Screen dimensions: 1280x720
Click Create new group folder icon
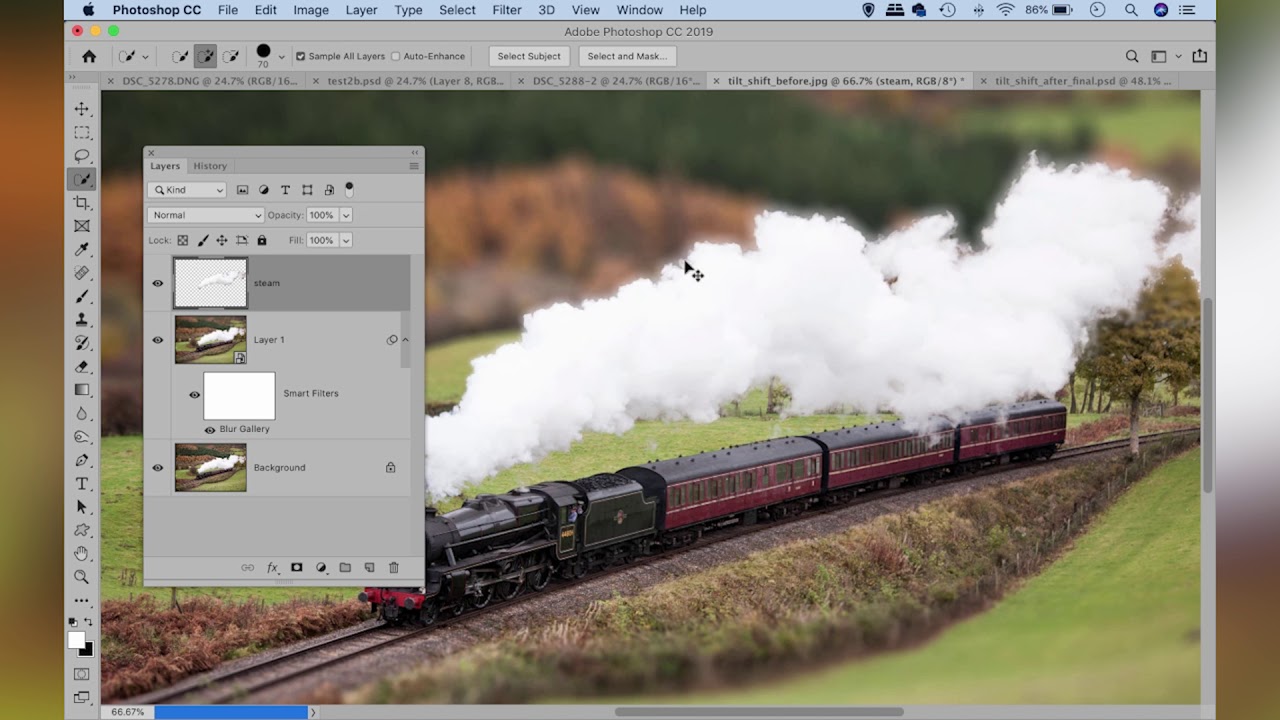click(x=345, y=568)
